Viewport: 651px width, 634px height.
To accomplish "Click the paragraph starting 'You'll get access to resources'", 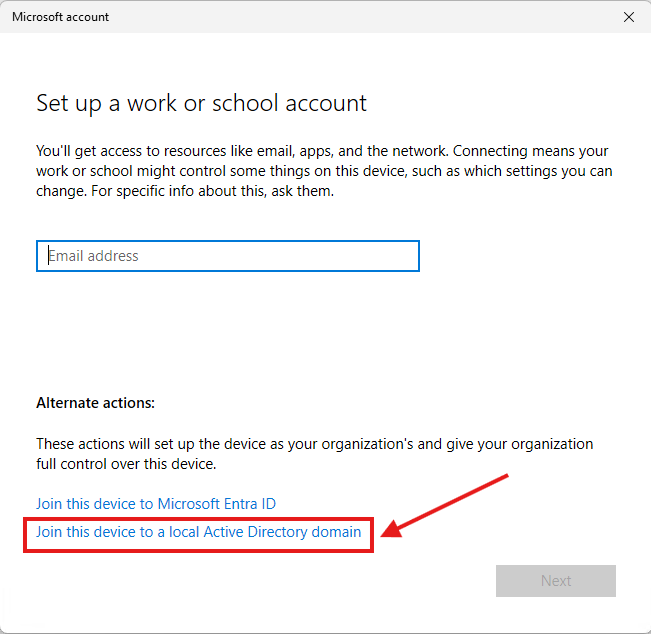I will pyautogui.click(x=324, y=171).
